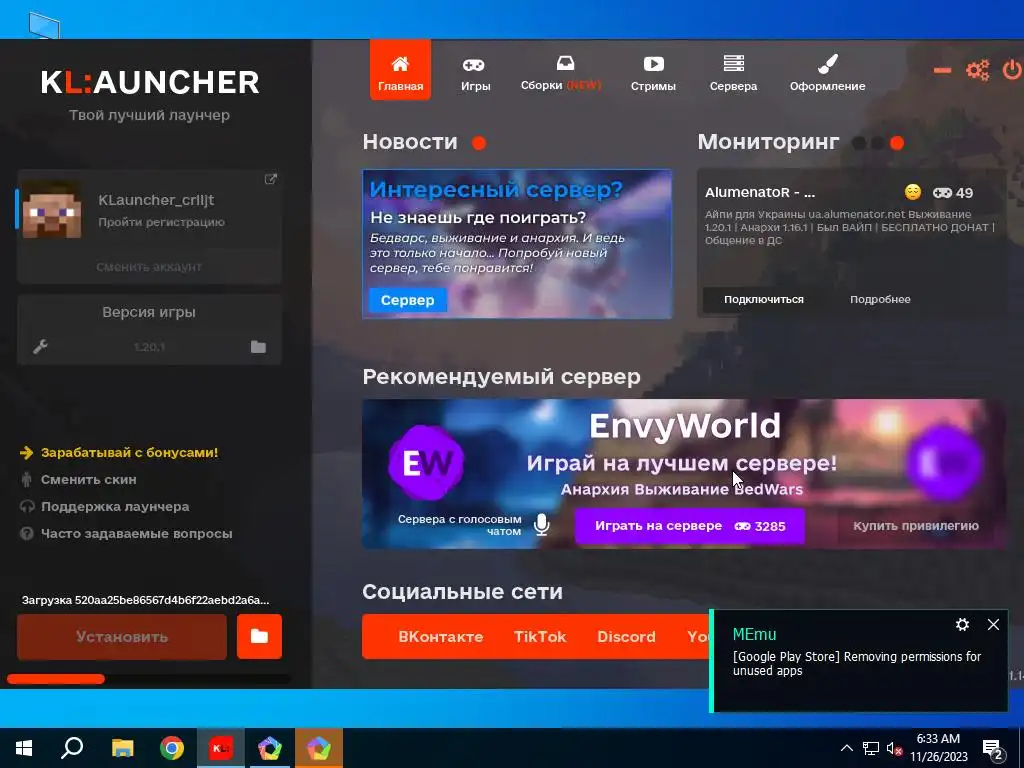Click the purple EW EnvyWorld logo
1024x768 pixels.
point(426,463)
